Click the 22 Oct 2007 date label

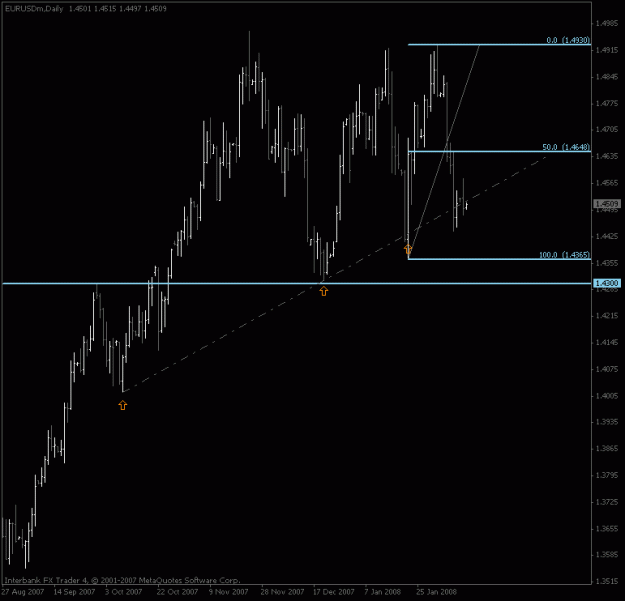click(x=177, y=592)
